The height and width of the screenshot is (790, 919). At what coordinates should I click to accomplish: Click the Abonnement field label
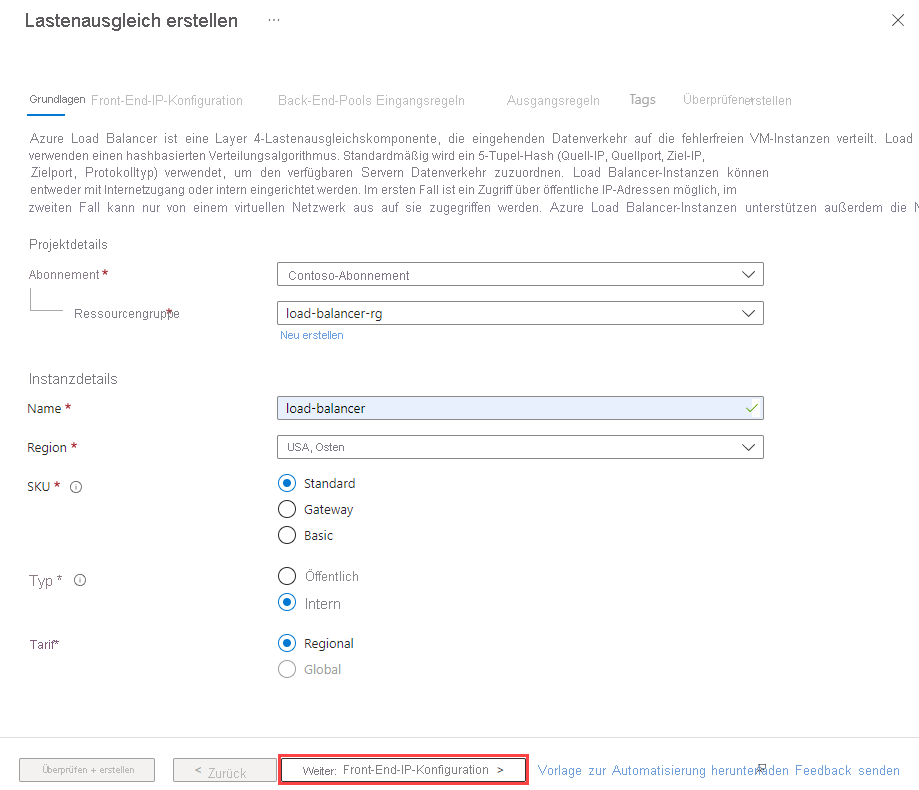click(x=64, y=274)
